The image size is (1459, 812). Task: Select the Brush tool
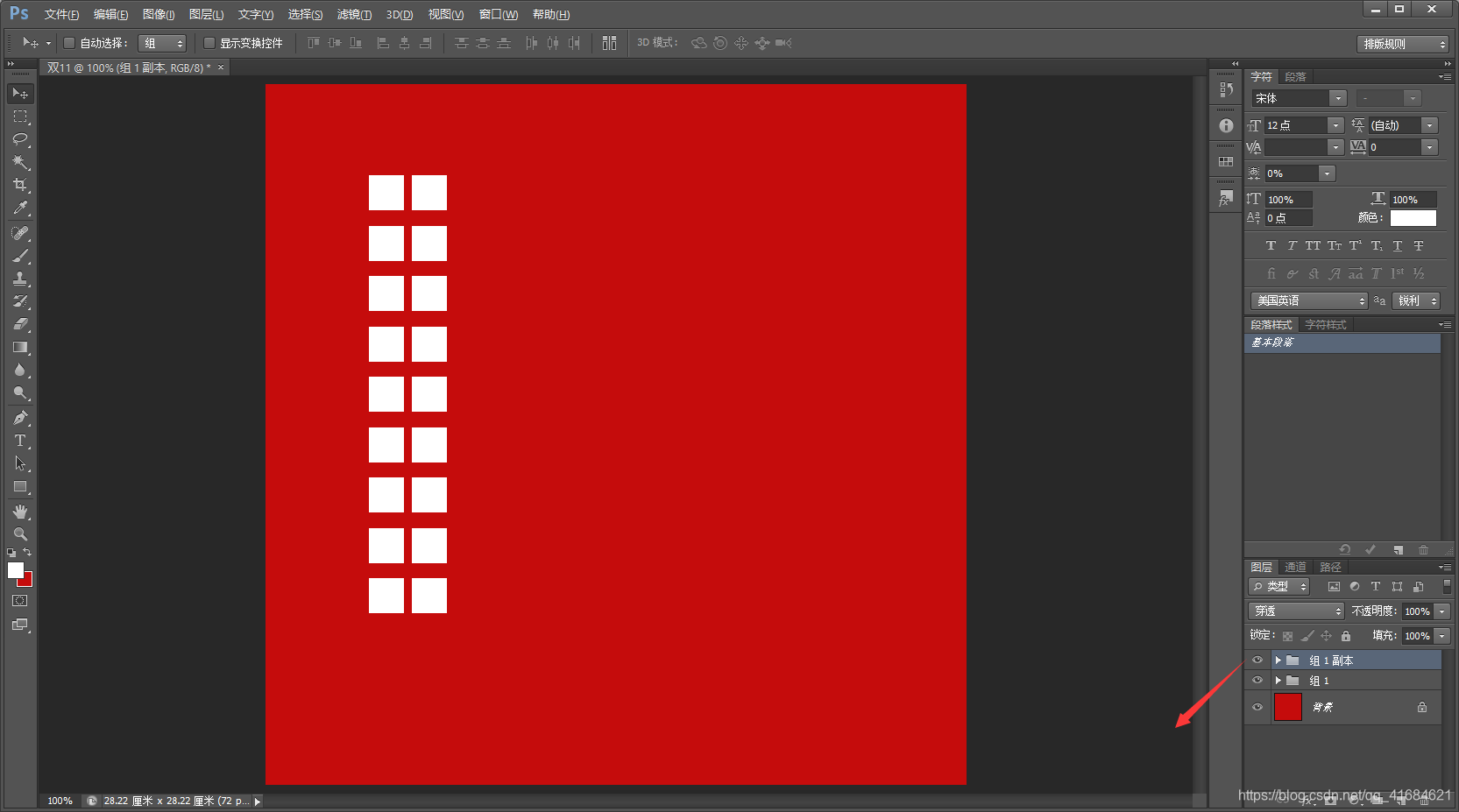coord(20,256)
